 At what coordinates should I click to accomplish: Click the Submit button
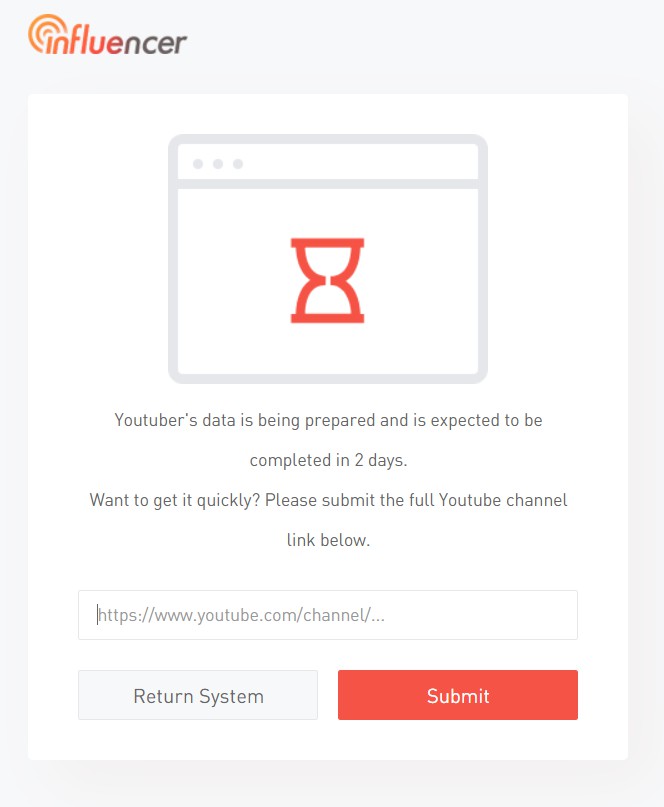[458, 695]
